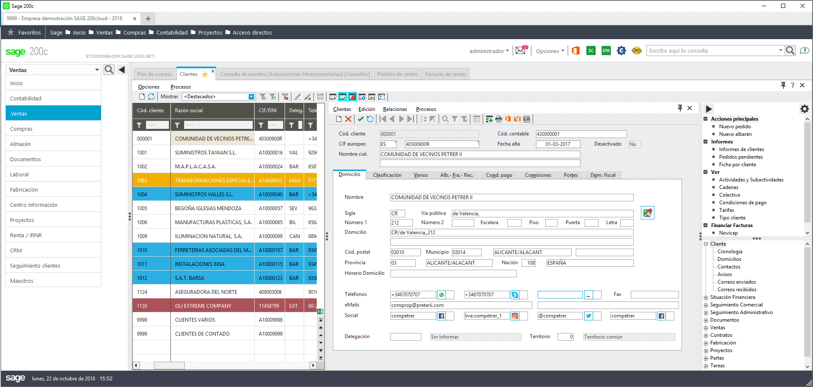Click the clear filter icon with red X
813x387 pixels.
coord(285,96)
